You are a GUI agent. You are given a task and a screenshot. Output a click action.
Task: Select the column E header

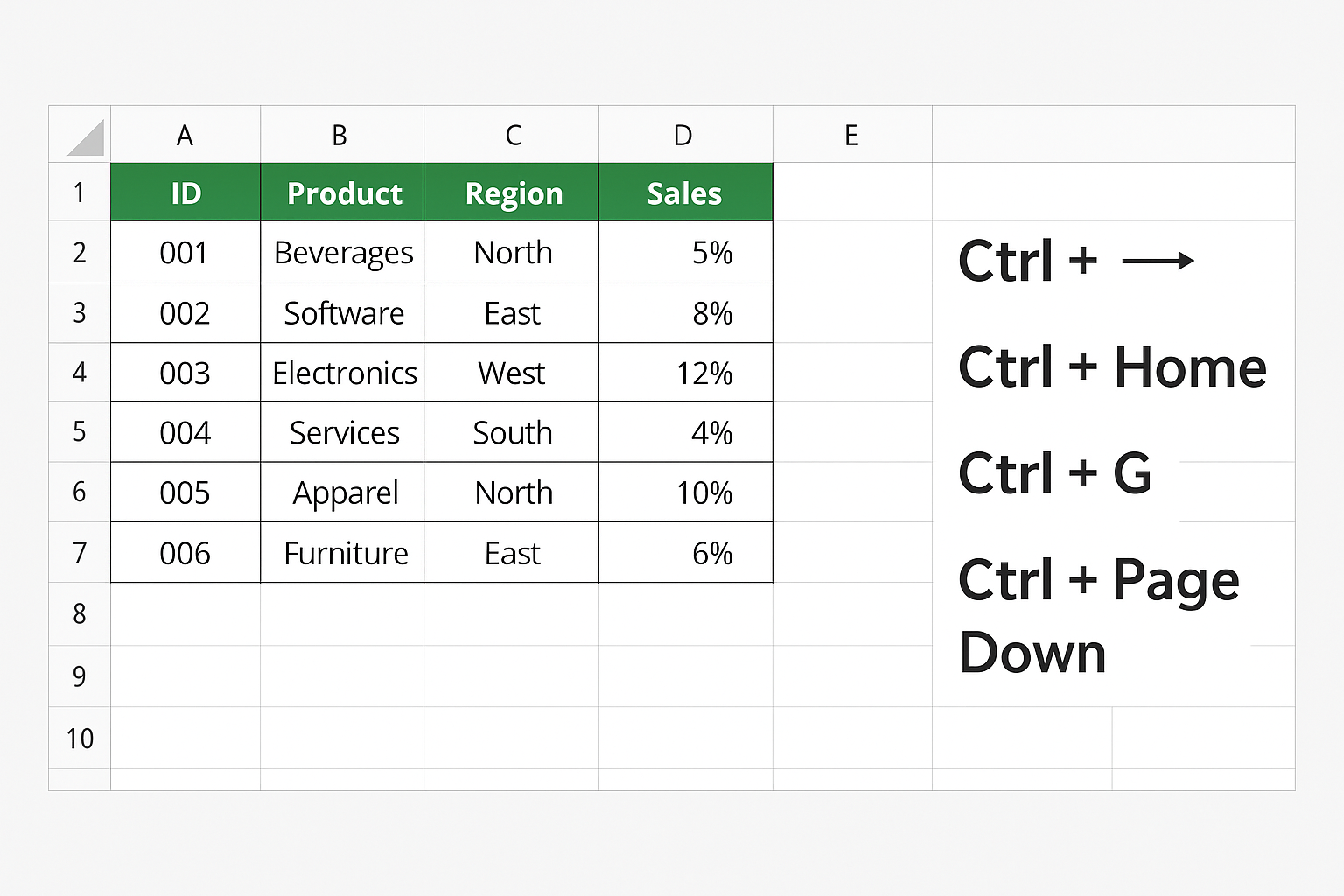point(853,135)
